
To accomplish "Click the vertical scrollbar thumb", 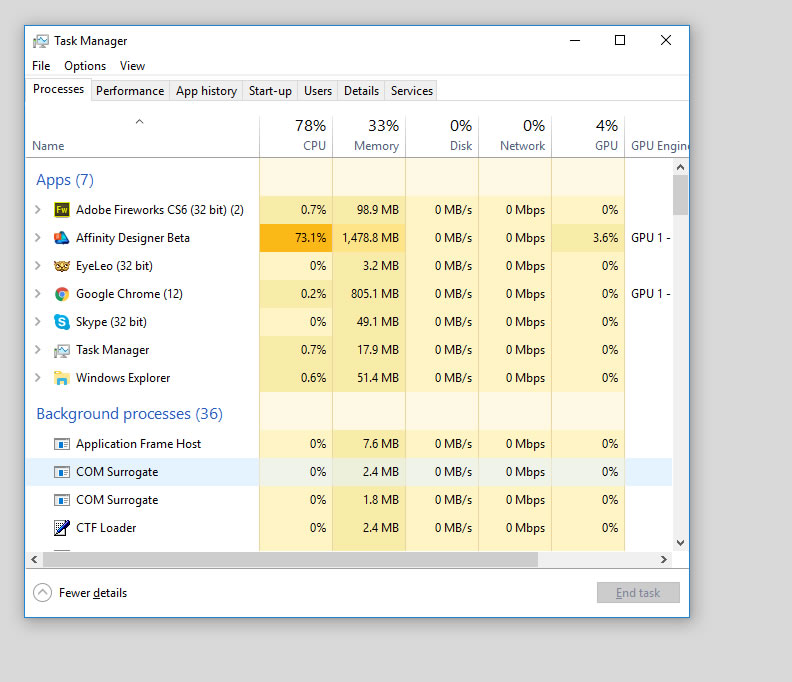I will 680,195.
